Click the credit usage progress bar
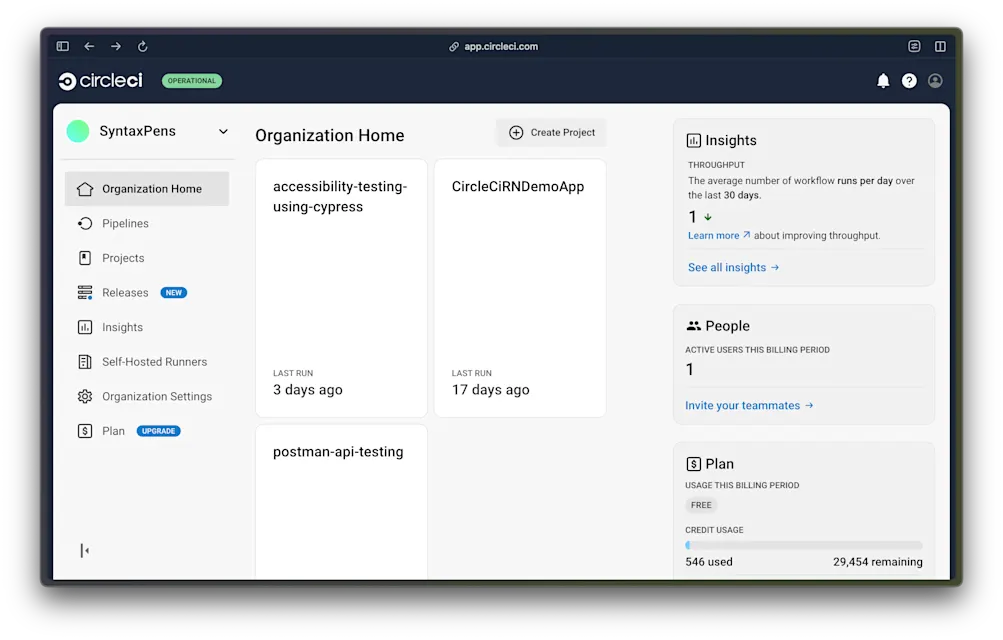This screenshot has width=1003, height=640. (x=804, y=544)
